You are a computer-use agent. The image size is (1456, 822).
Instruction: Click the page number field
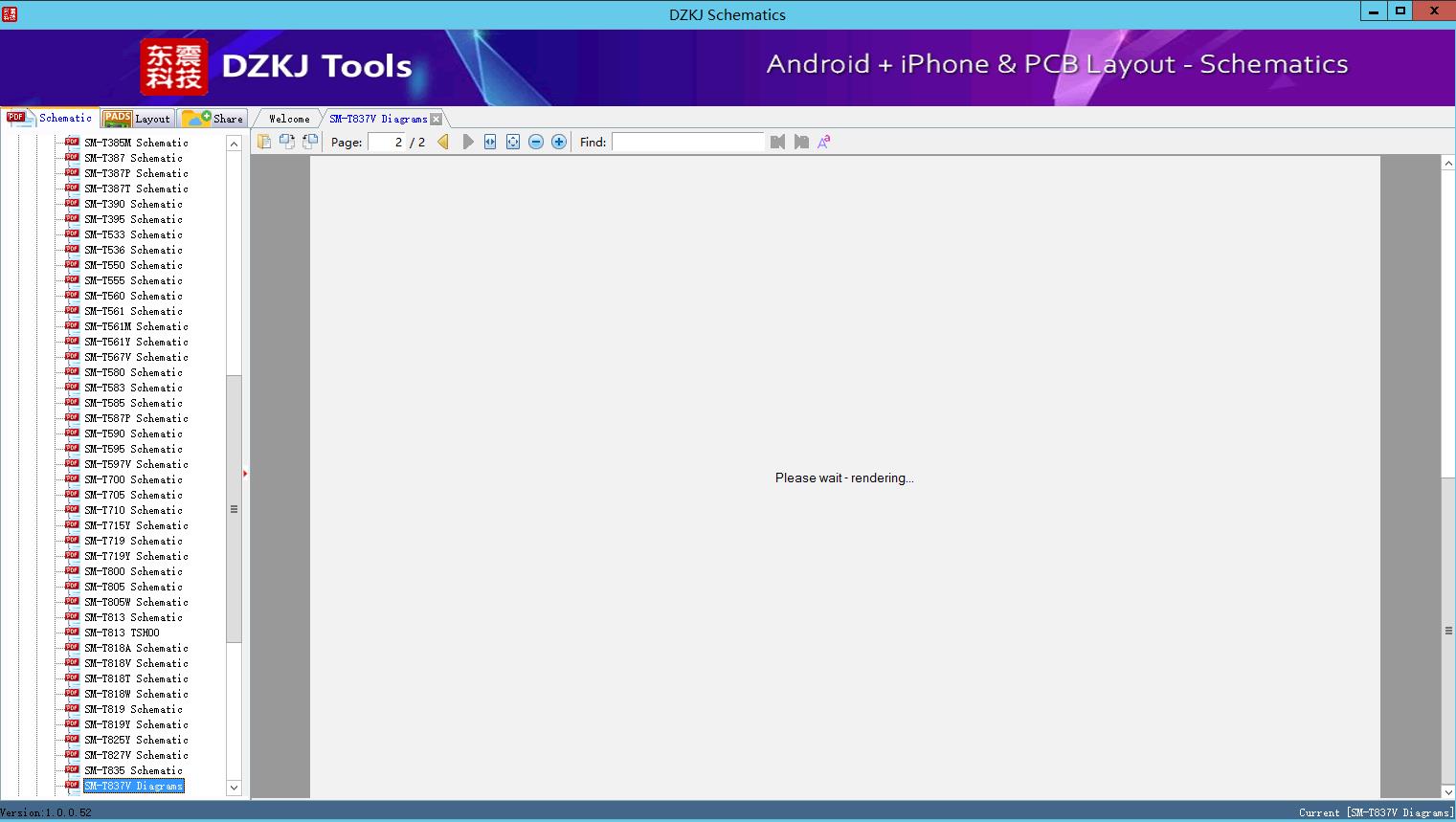387,142
